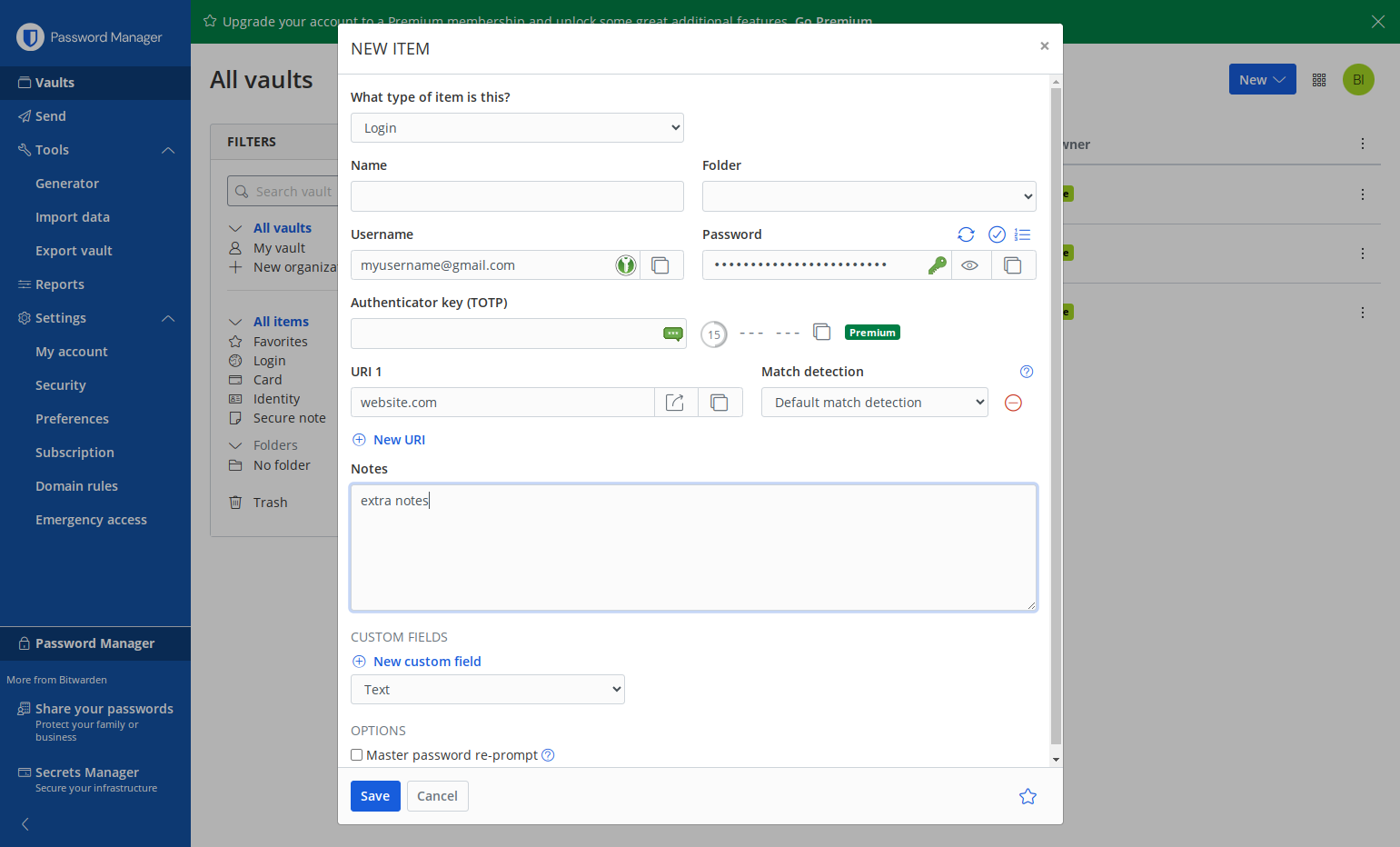
Task: Click the generate password refresh icon
Action: (966, 234)
